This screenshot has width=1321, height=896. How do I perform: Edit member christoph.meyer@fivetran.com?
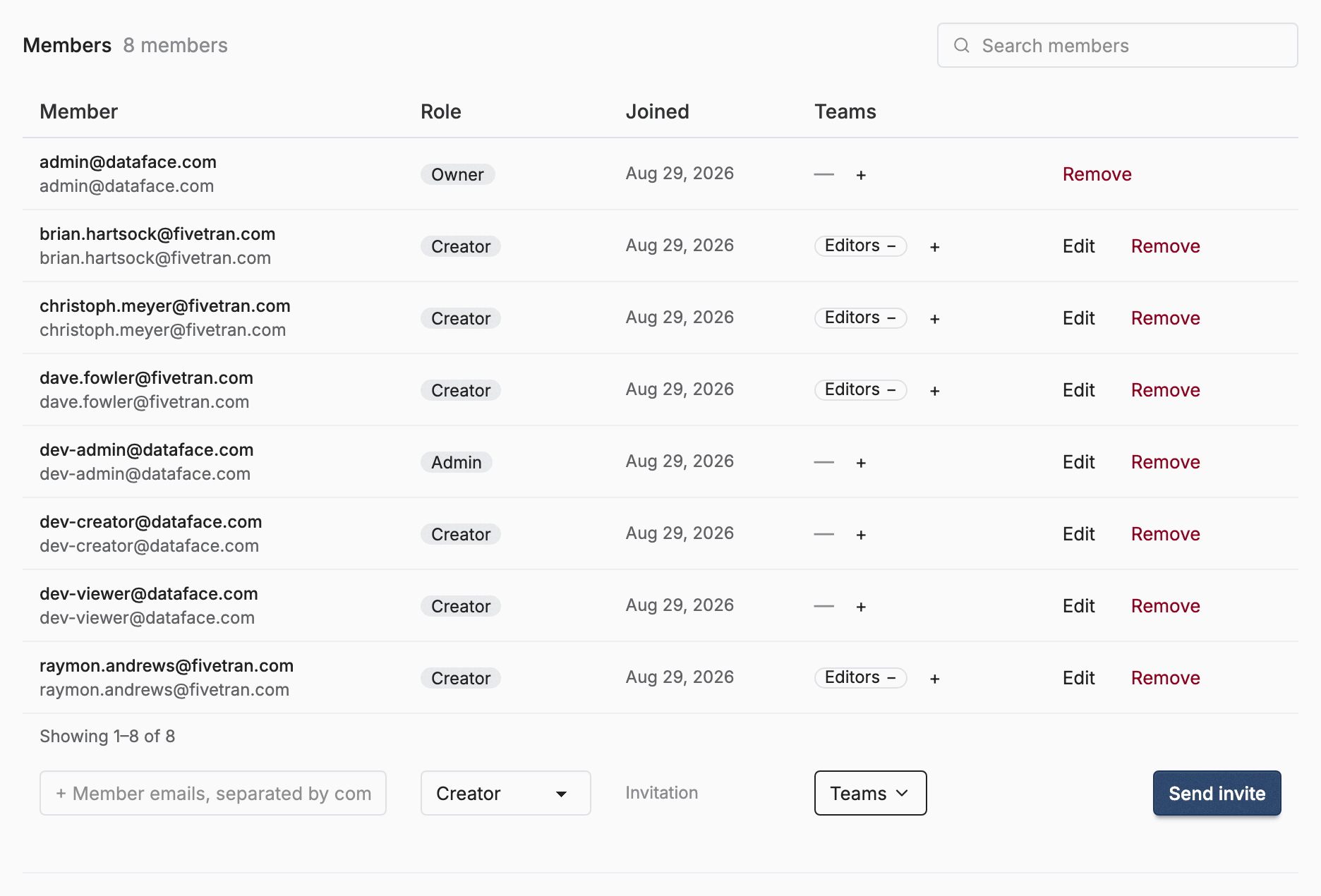1078,318
